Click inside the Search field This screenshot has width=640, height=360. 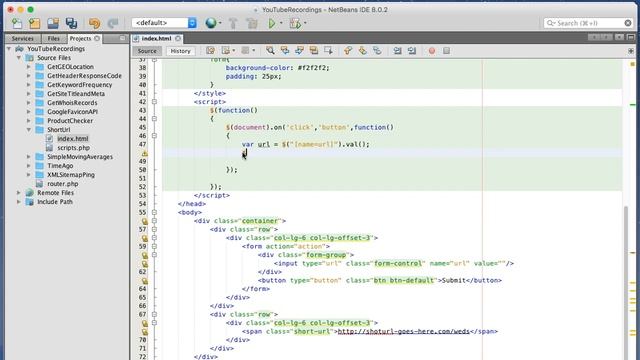click(x=588, y=23)
